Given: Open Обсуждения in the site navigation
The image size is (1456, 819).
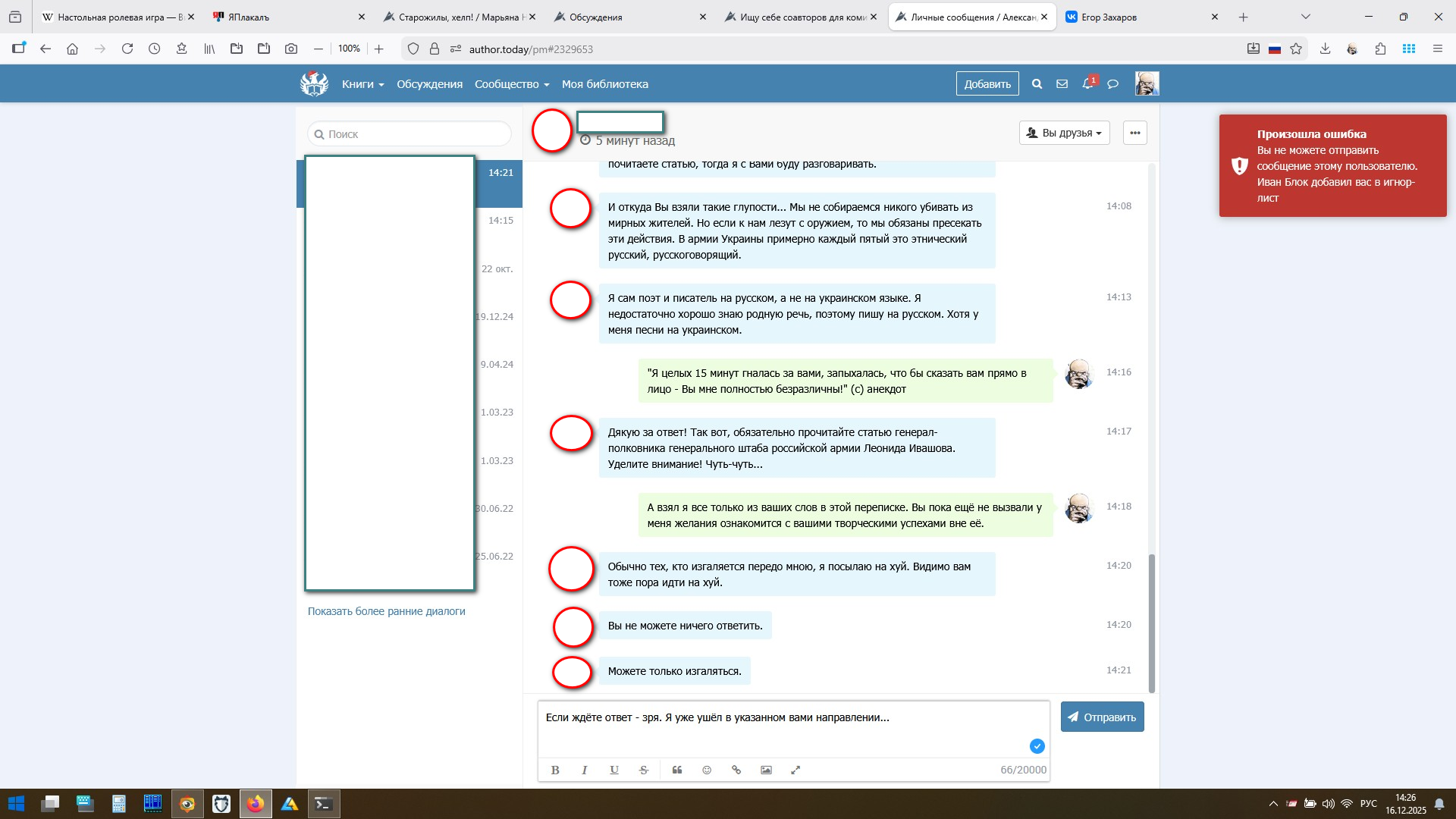Looking at the screenshot, I should (x=429, y=84).
